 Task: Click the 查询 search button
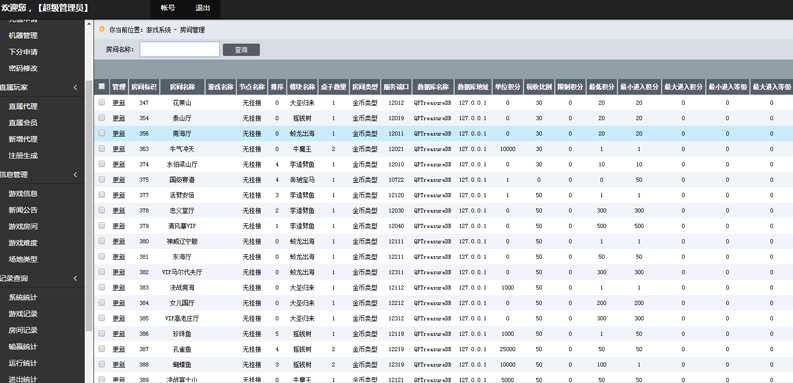click(241, 50)
